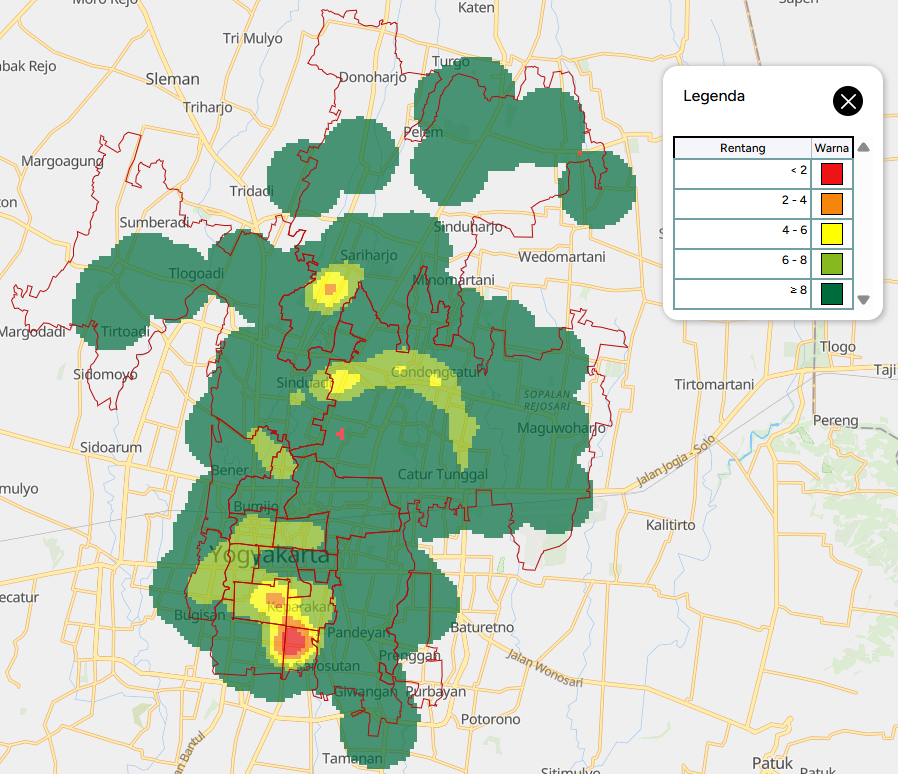This screenshot has width=898, height=774.
Task: Select the '6 - 8' range cell
Action: pos(742,264)
